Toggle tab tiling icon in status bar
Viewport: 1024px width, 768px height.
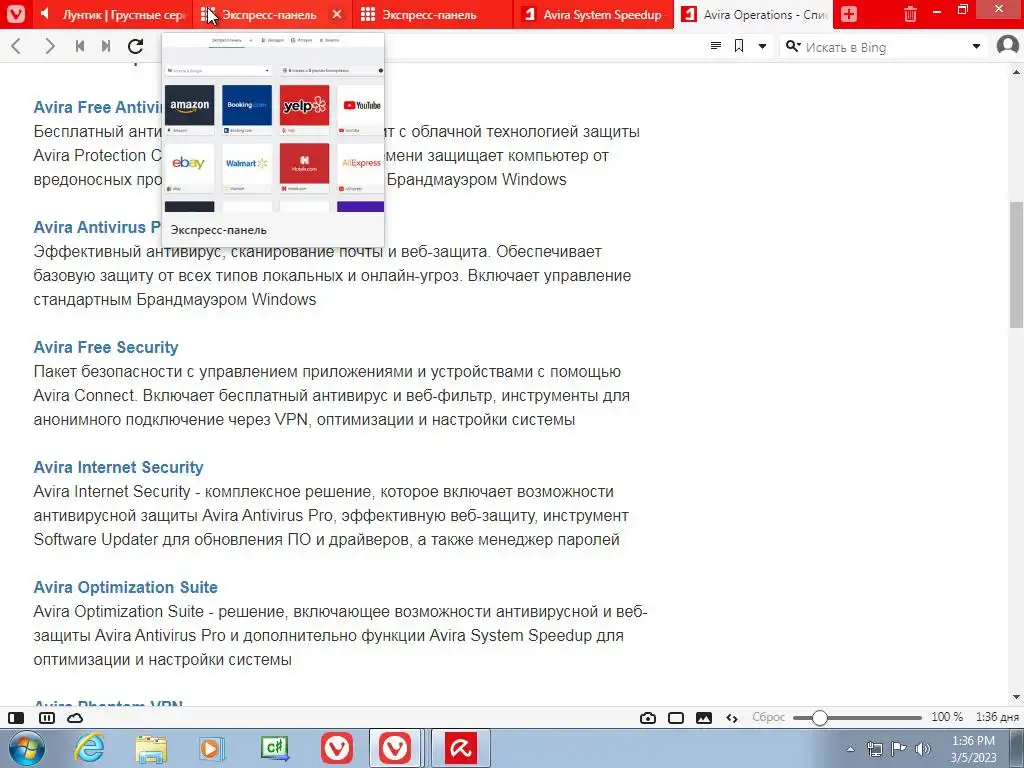pyautogui.click(x=47, y=718)
